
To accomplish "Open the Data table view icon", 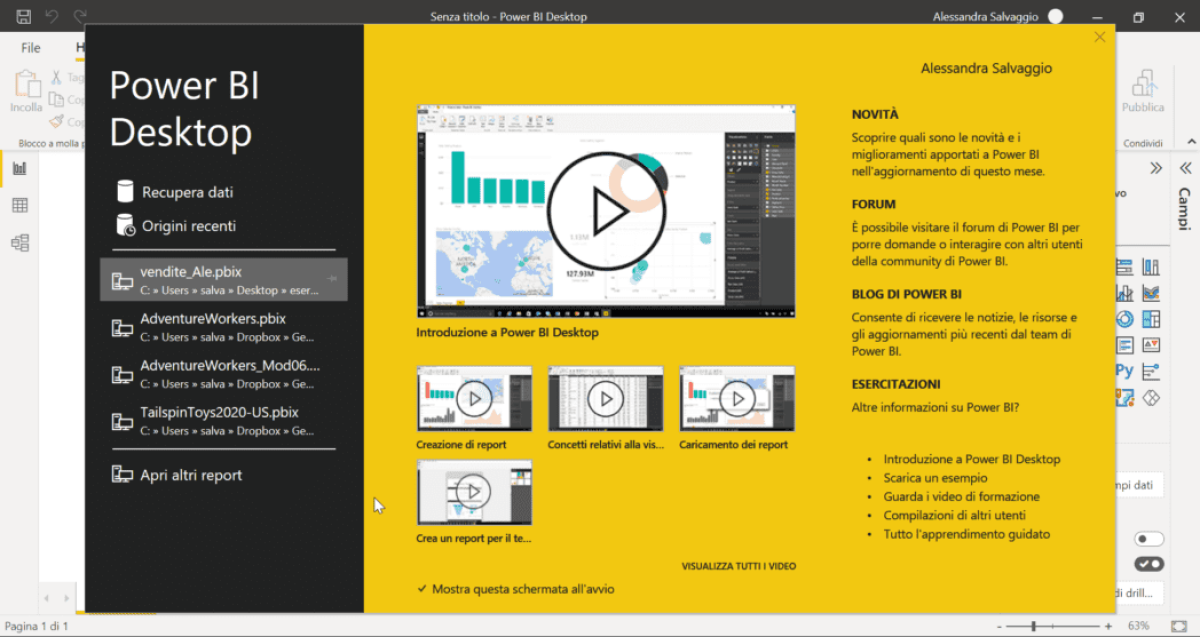I will coord(19,205).
